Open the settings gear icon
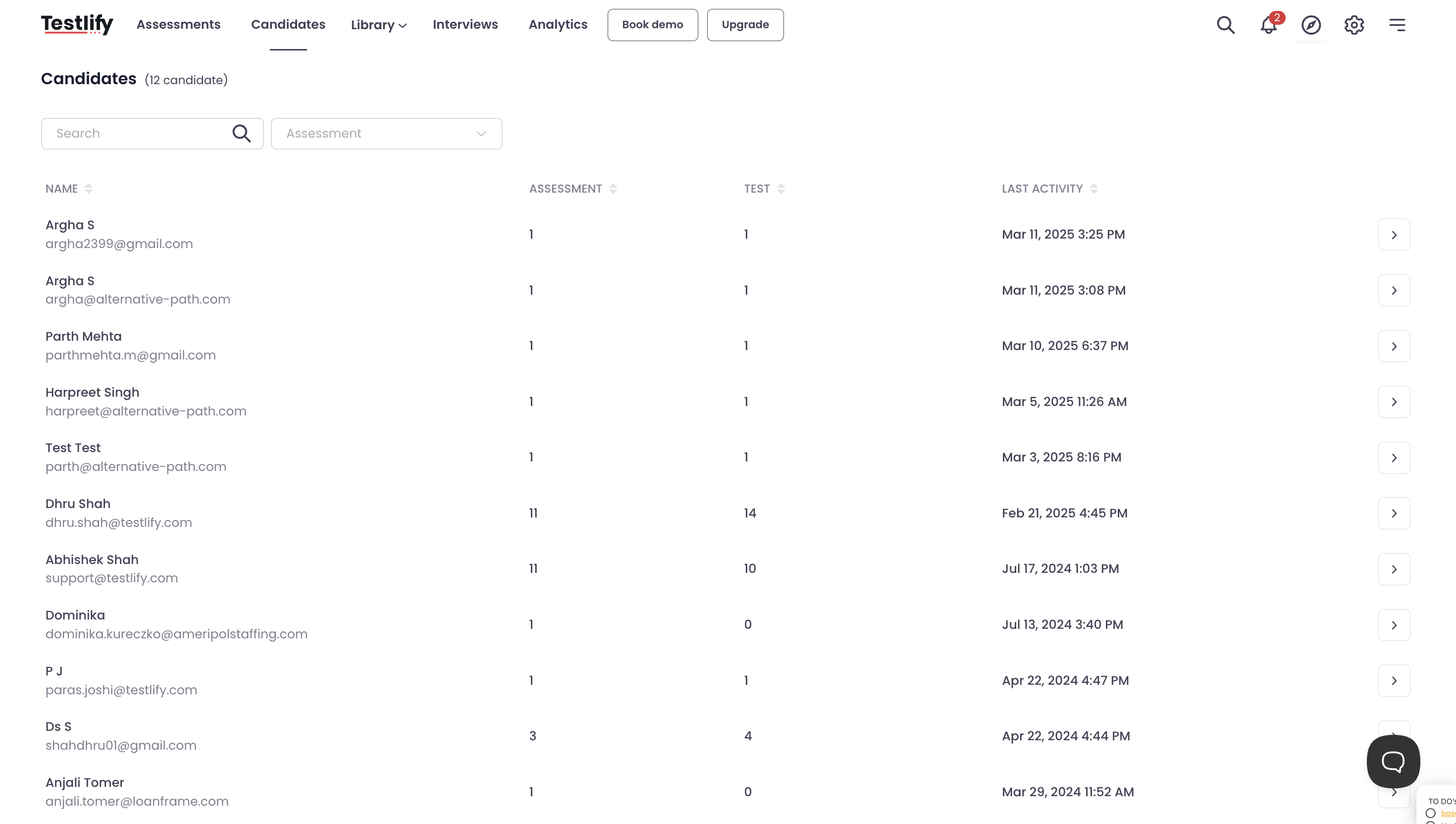Viewport: 1456px width, 824px height. (1354, 25)
